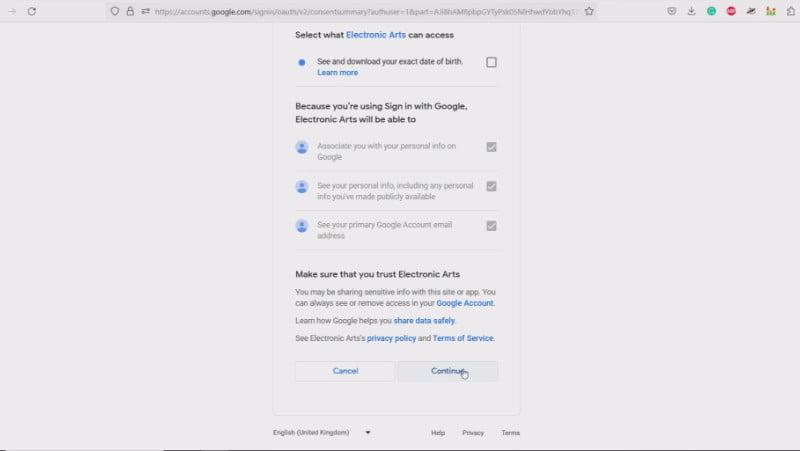Open the tracking protection shield icon
The image size is (800, 451).
pos(115,11)
